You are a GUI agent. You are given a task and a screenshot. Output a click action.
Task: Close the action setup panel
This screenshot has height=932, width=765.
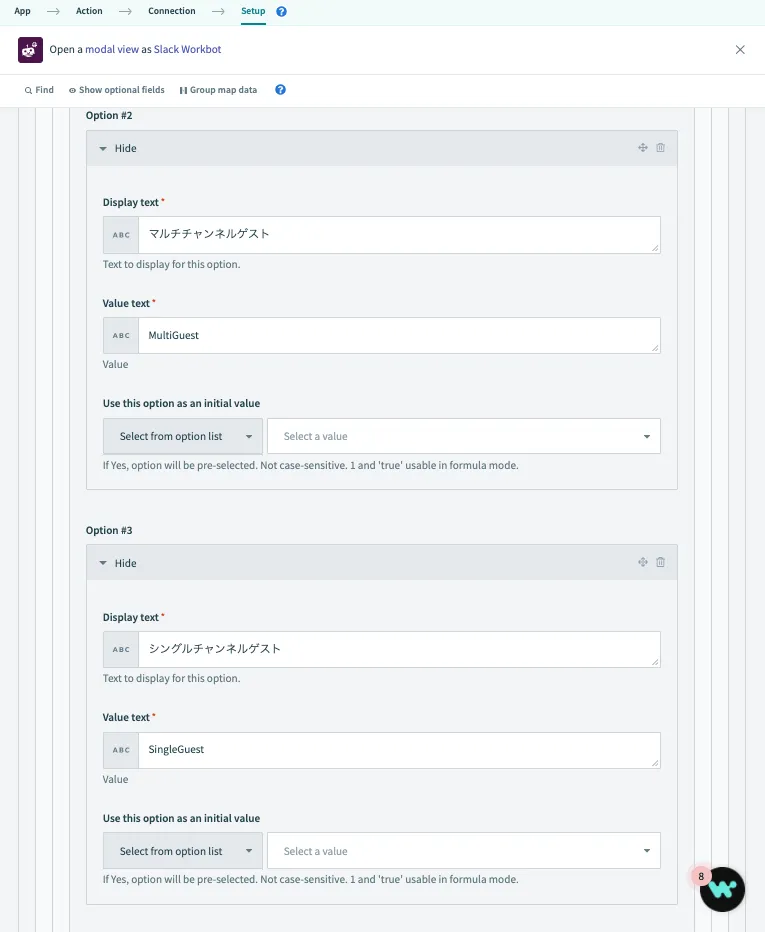(x=740, y=50)
